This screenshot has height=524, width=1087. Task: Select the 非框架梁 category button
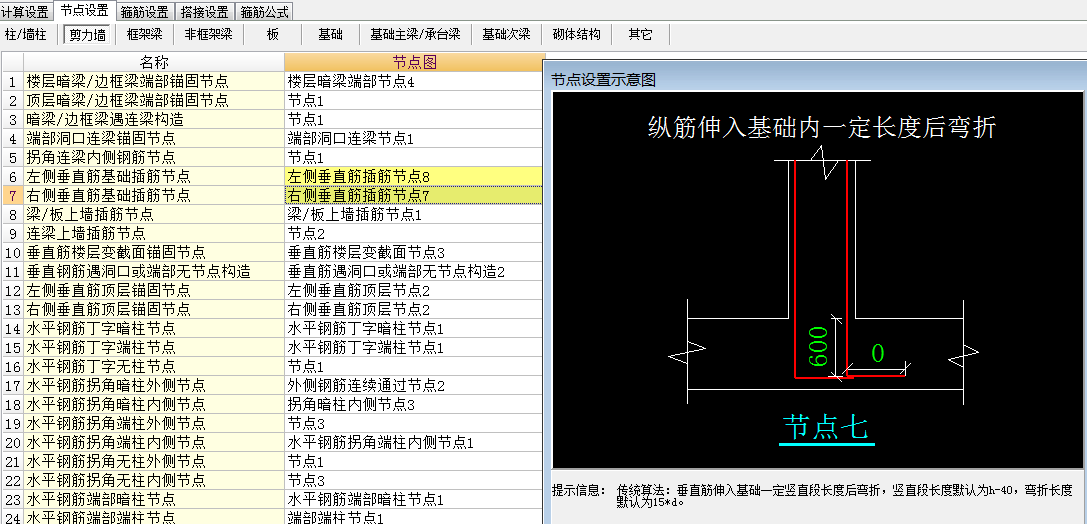[209, 34]
